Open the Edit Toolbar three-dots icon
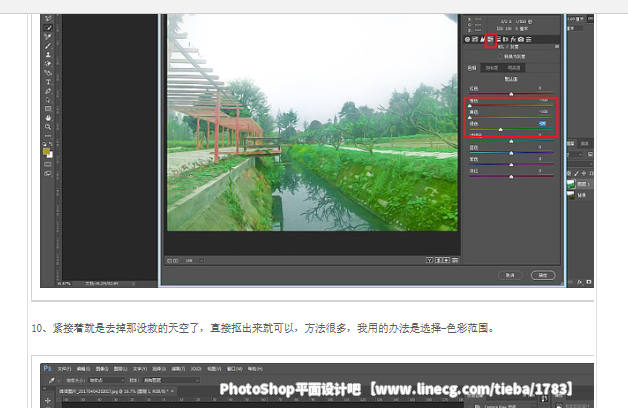This screenshot has height=408, width=628. pyautogui.click(x=48, y=136)
